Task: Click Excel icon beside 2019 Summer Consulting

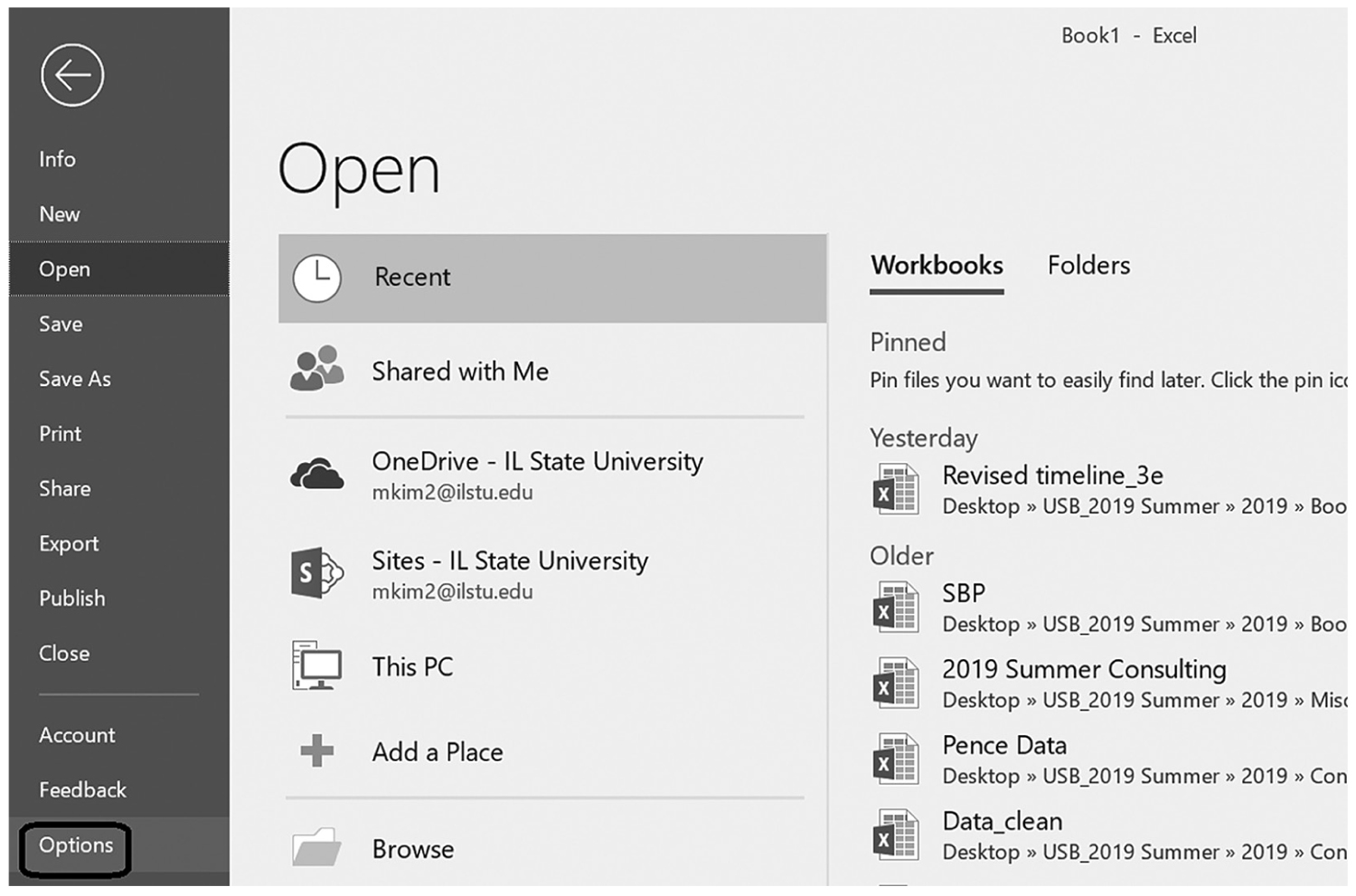Action: coord(896,684)
